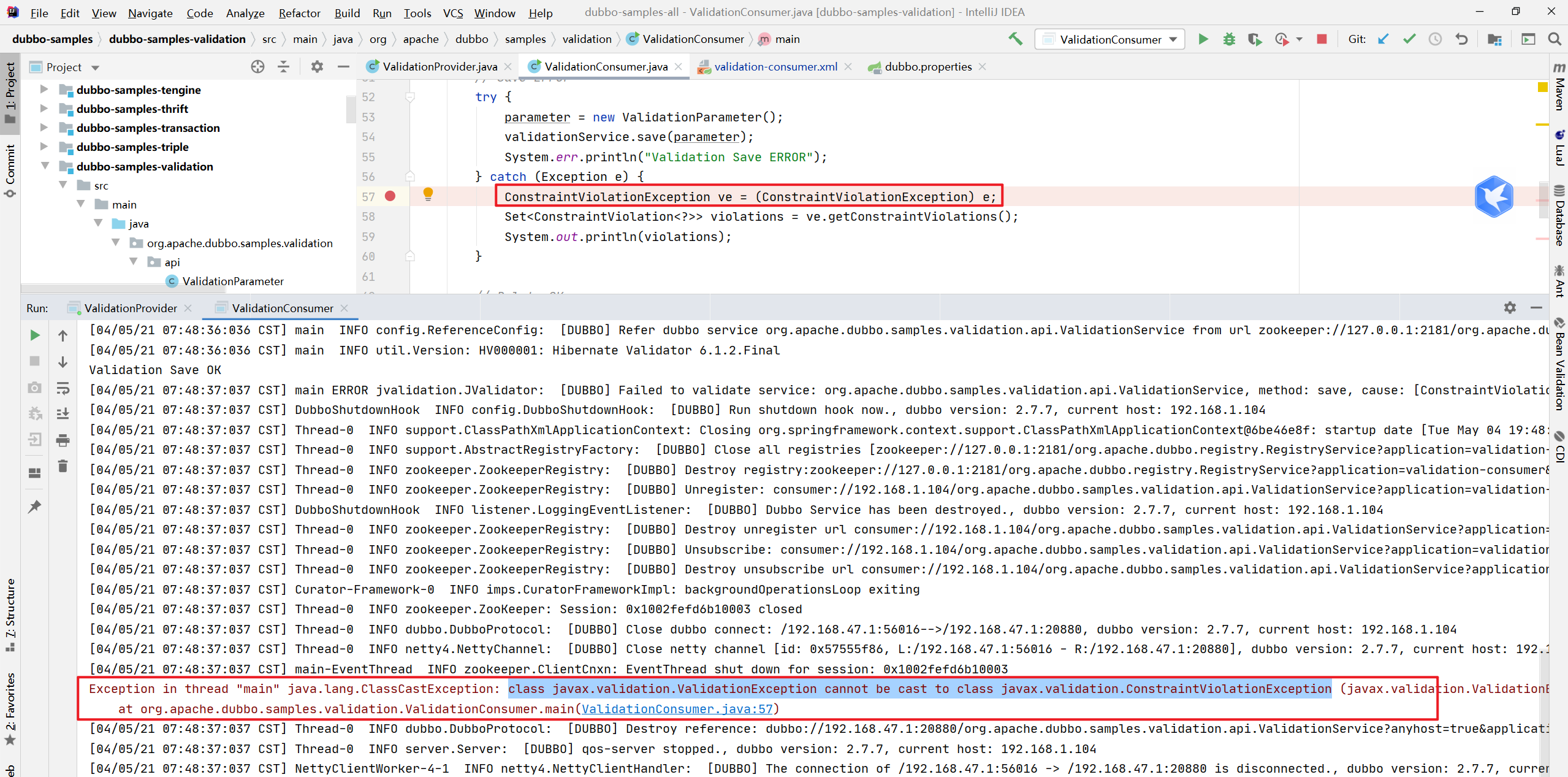Open ValidationConsumer.java:57 stack trace link
Image resolution: width=1568 pixels, height=777 pixels.
pyautogui.click(x=677, y=709)
